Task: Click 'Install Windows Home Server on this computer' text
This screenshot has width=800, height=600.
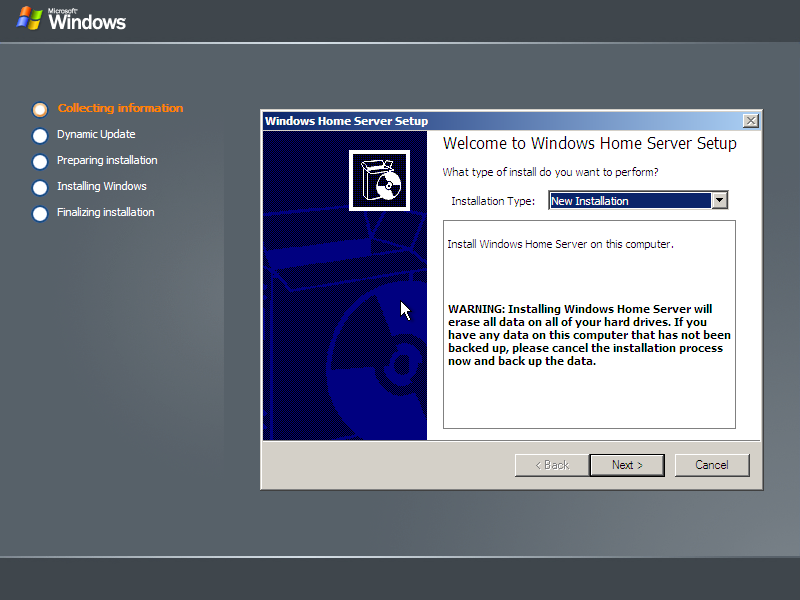Action: point(561,244)
